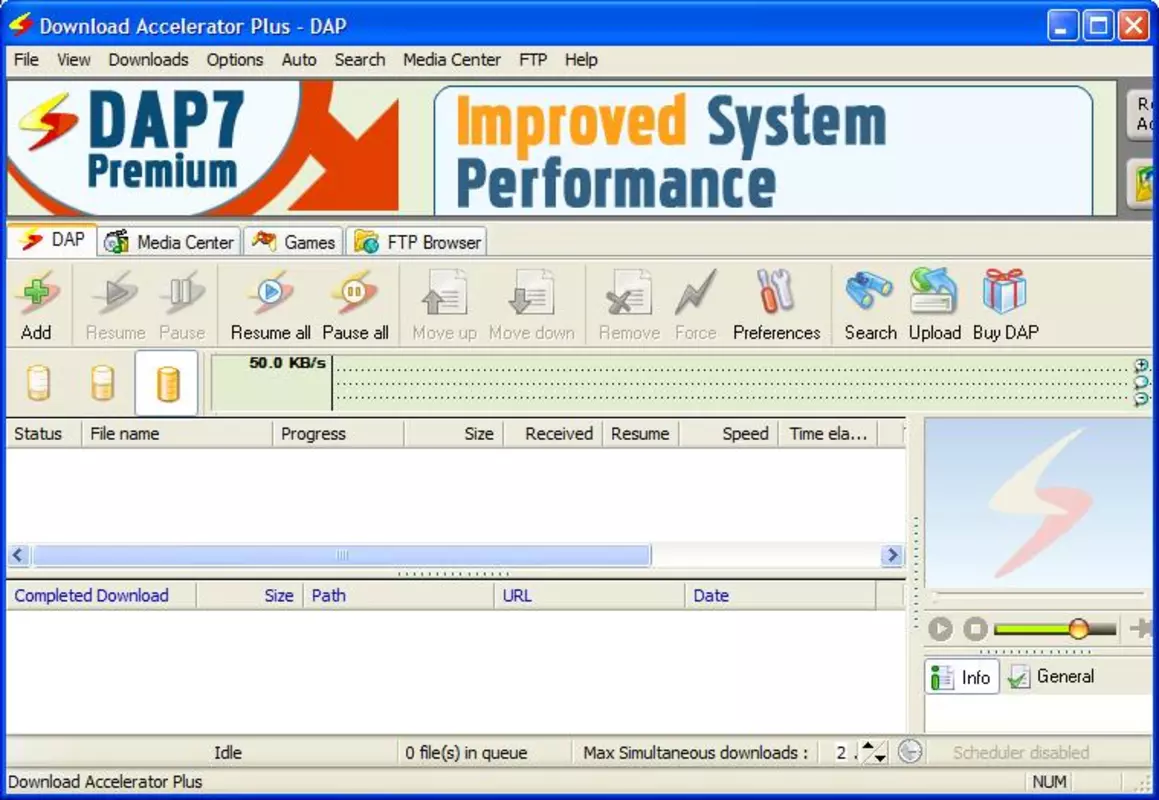Click the media player stop button

[976, 629]
